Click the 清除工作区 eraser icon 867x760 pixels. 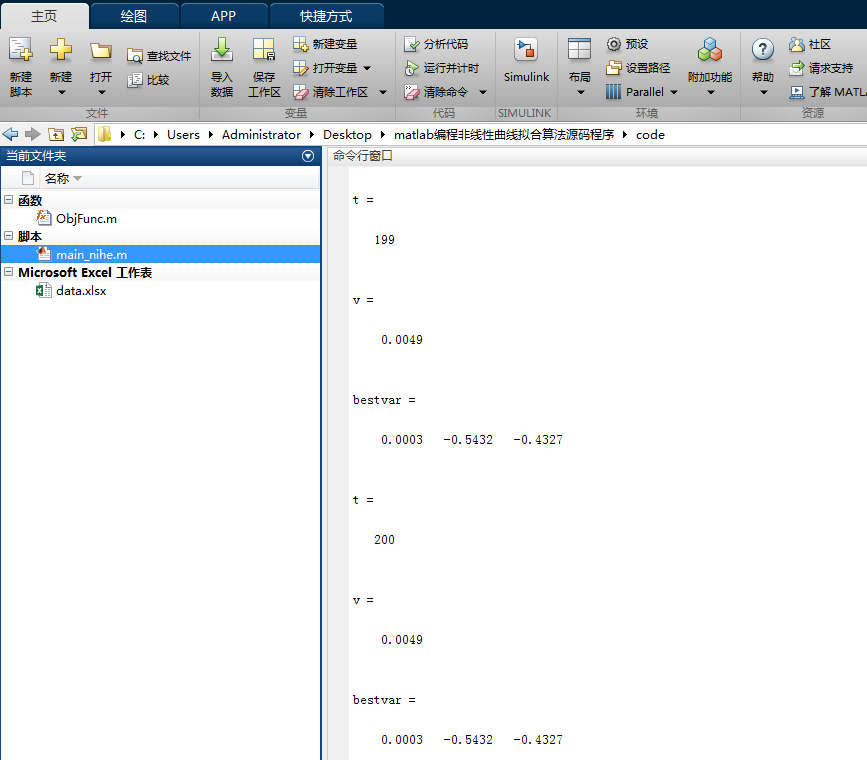coord(301,92)
